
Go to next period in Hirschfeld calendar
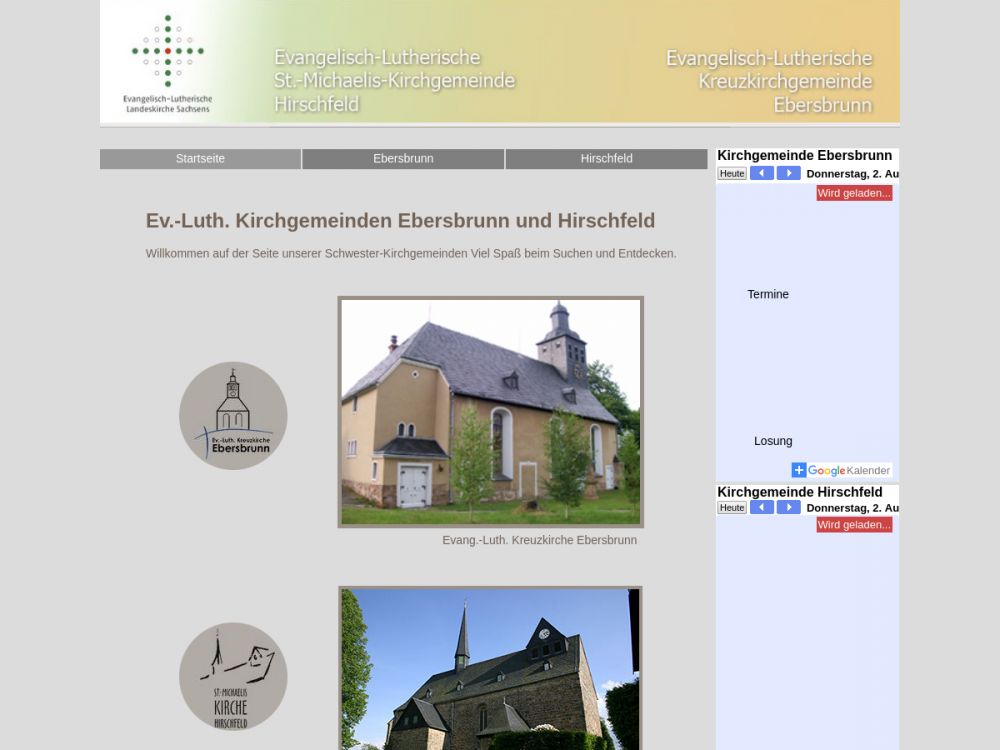[x=788, y=508]
